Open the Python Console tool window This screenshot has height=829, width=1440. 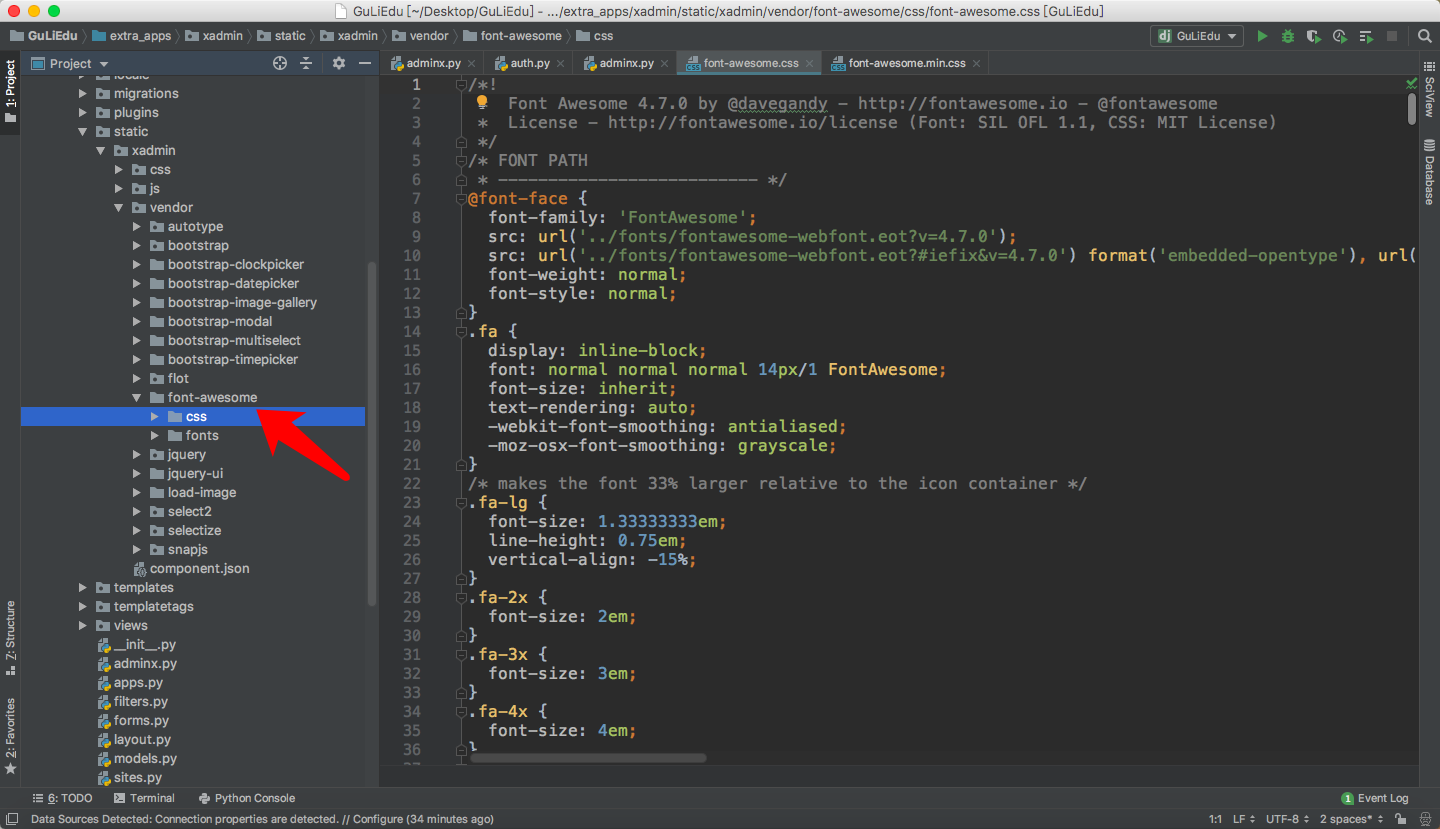[x=247, y=798]
